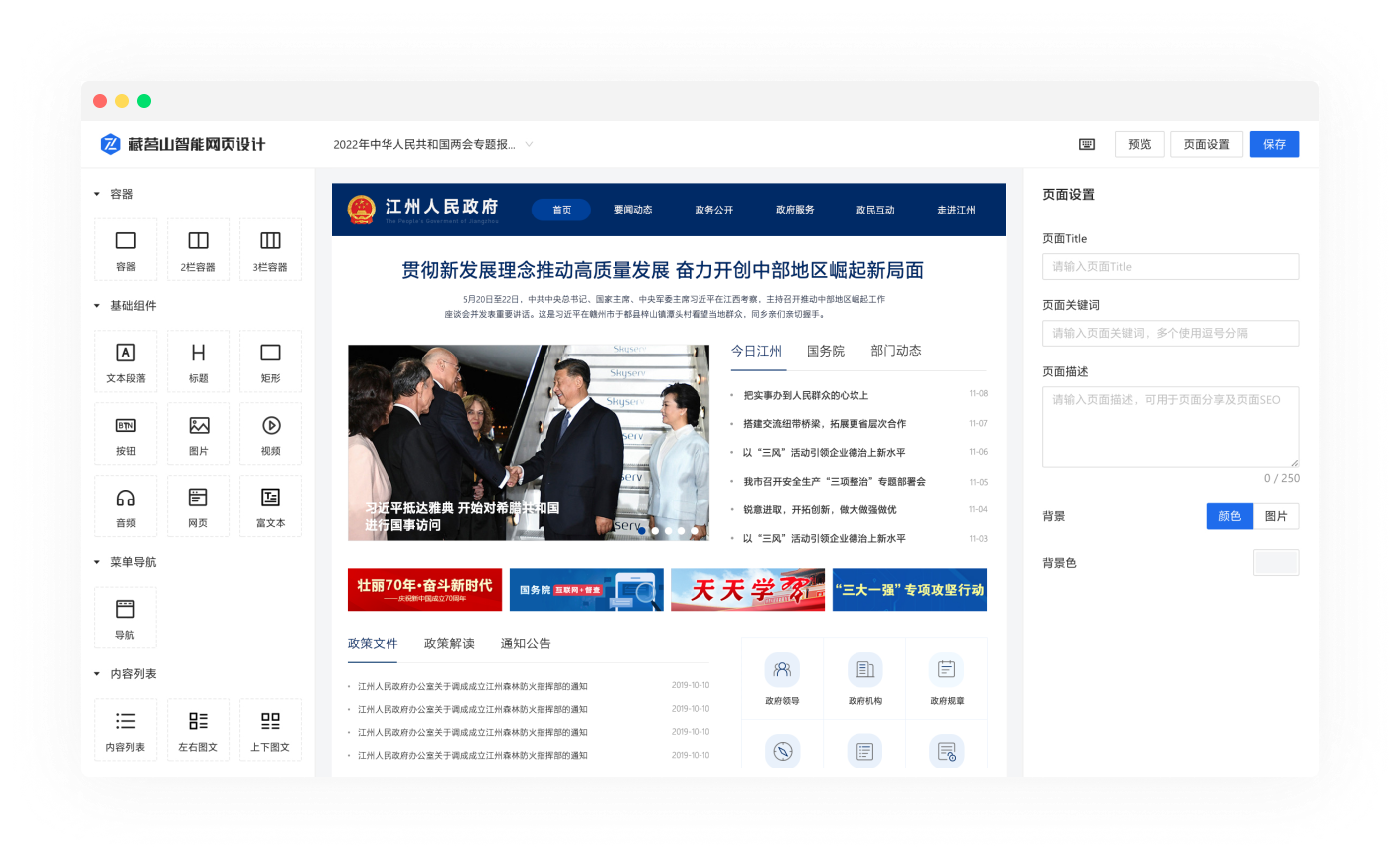Set background type to 颜色
This screenshot has width=1400, height=858.
point(1229,516)
